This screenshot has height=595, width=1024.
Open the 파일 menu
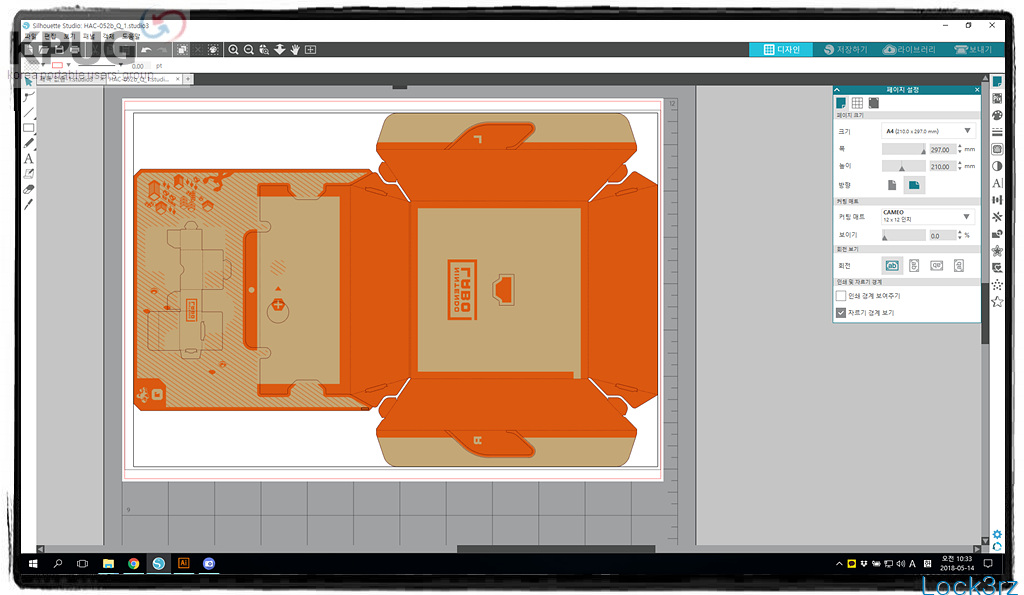pyautogui.click(x=30, y=37)
